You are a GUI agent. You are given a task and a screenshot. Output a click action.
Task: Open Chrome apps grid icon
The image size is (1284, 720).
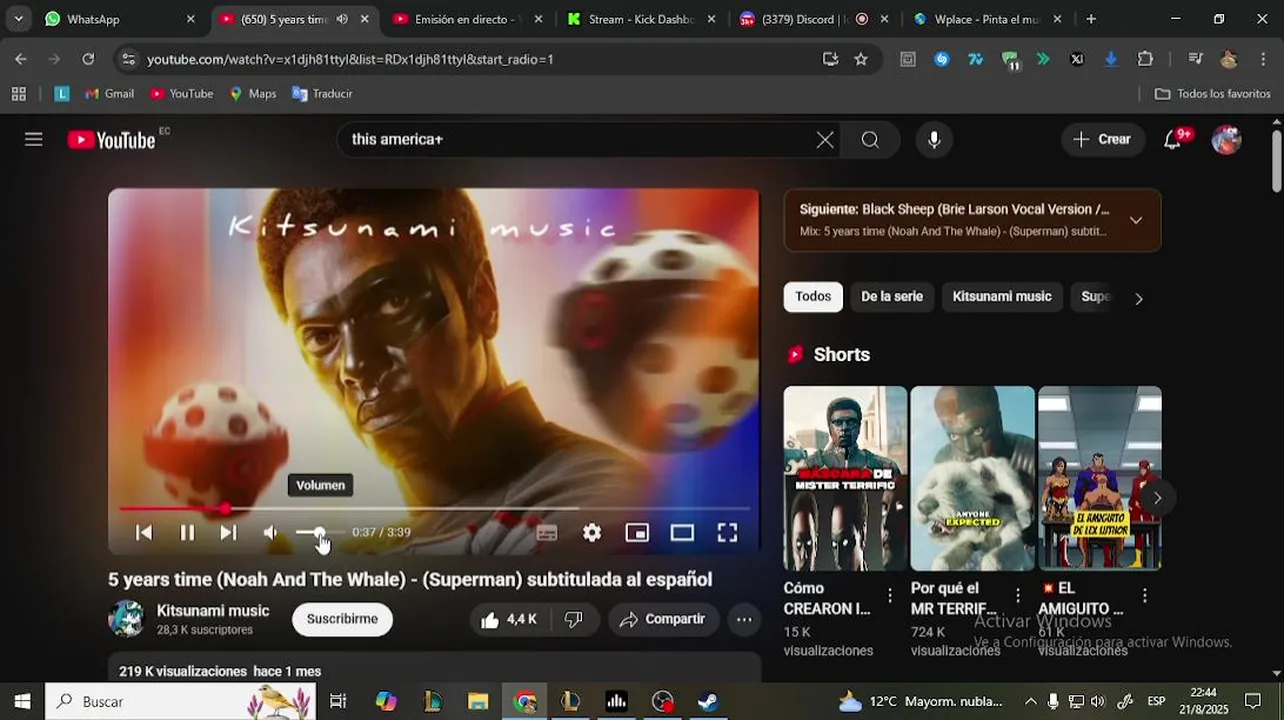tap(18, 94)
